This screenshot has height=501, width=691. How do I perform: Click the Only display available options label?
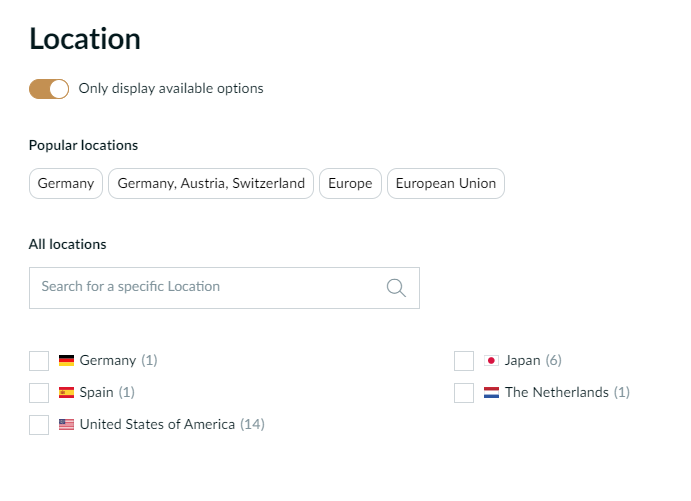pyautogui.click(x=171, y=89)
